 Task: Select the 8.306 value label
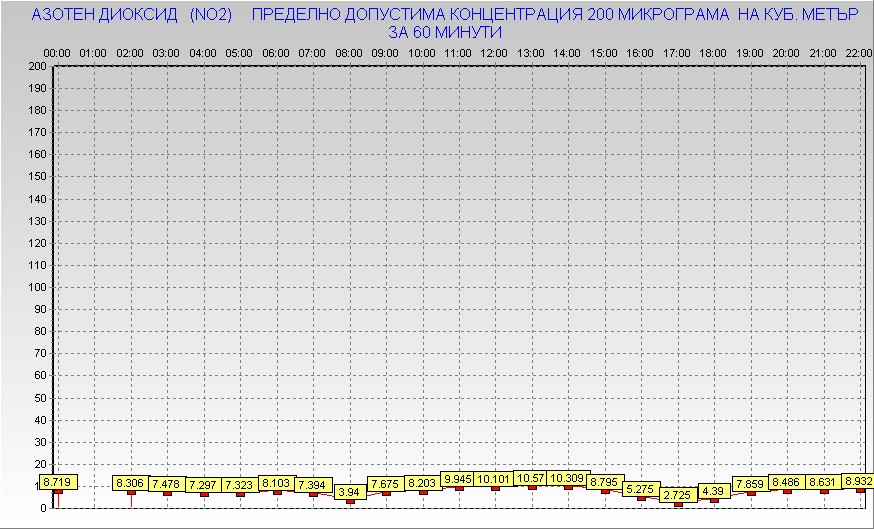click(131, 483)
